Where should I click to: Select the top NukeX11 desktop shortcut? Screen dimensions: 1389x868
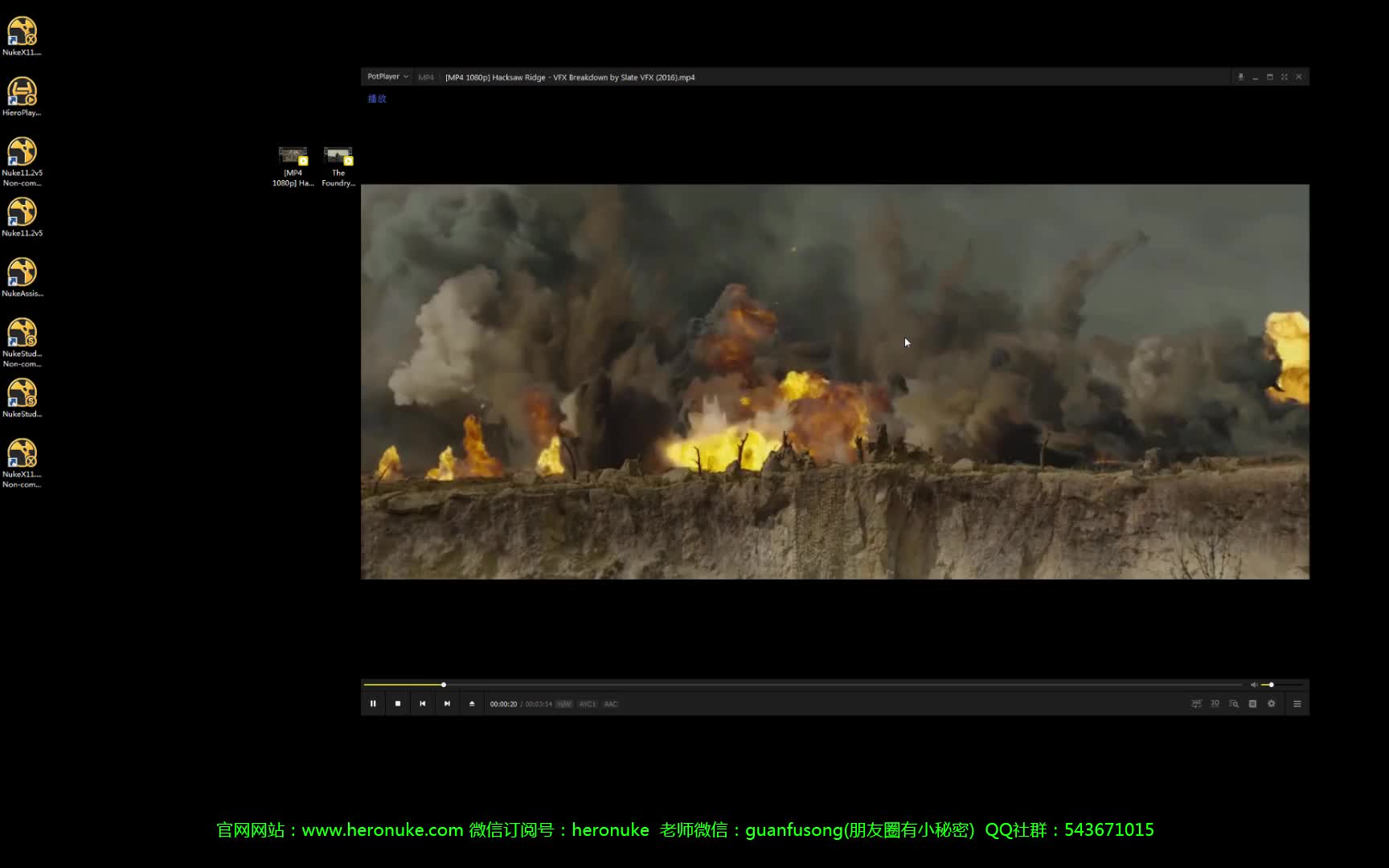[22, 36]
